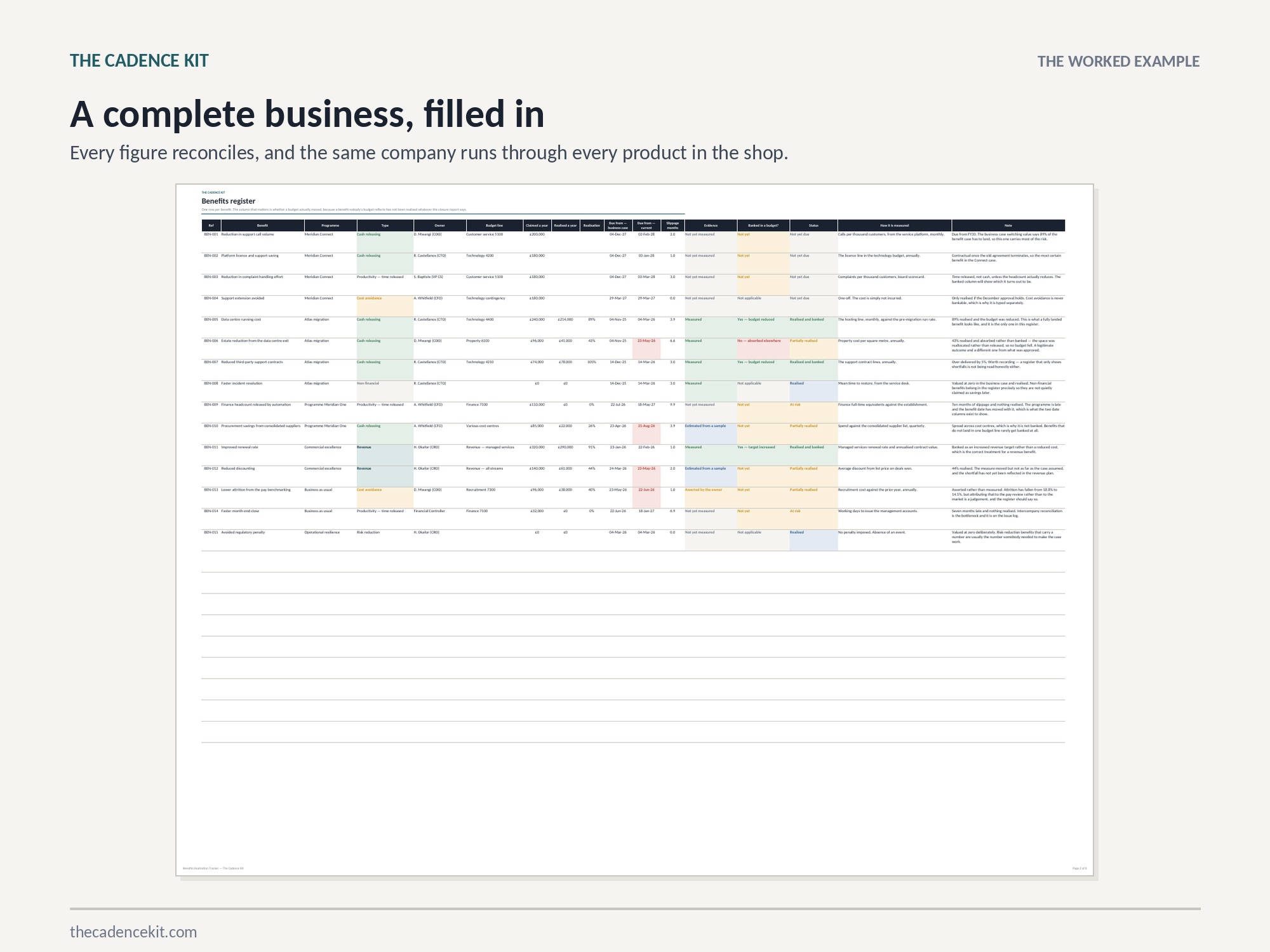Click the 'Owner' column header
Screen dimensions: 1270x952
[x=439, y=225]
